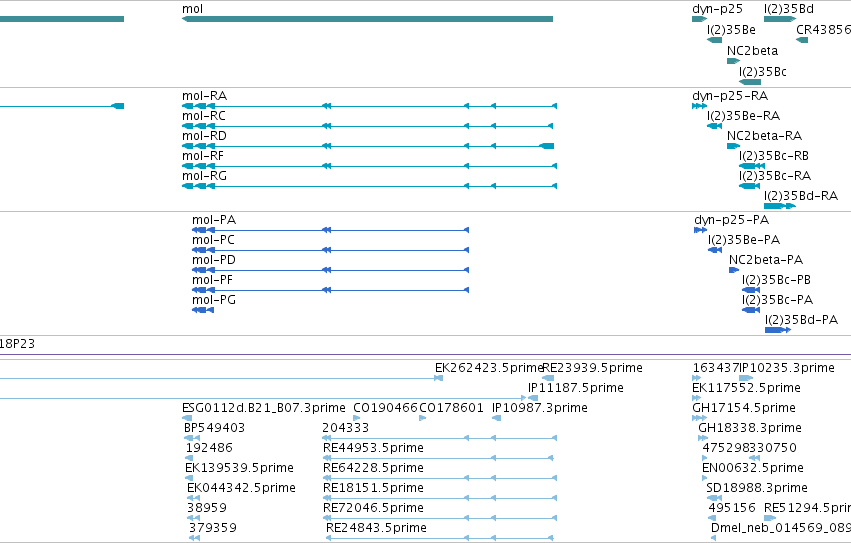Click the l(2)35Bd-RA transcript label
851x543 pixels.
(x=801, y=196)
